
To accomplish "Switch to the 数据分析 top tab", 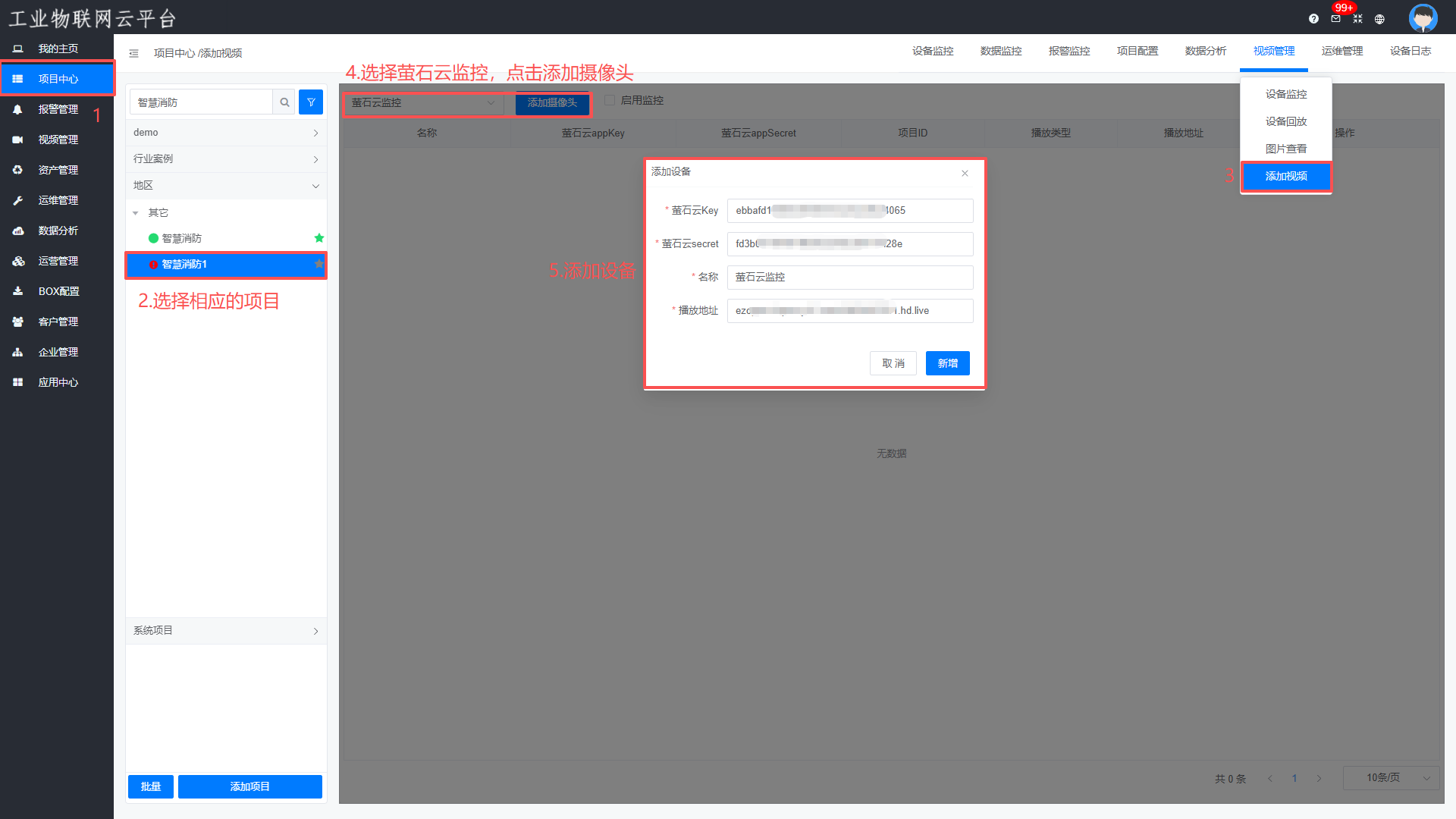I will (x=1205, y=51).
